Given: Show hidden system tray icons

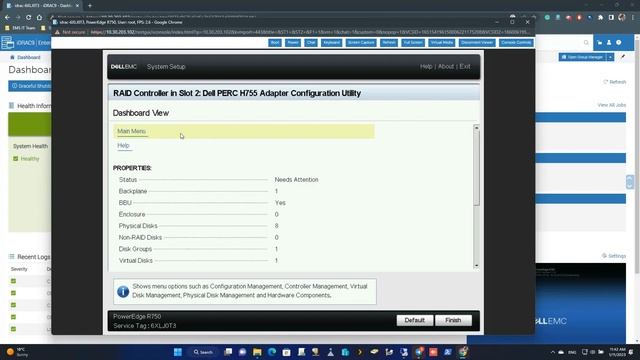Looking at the screenshot, I should coord(553,352).
